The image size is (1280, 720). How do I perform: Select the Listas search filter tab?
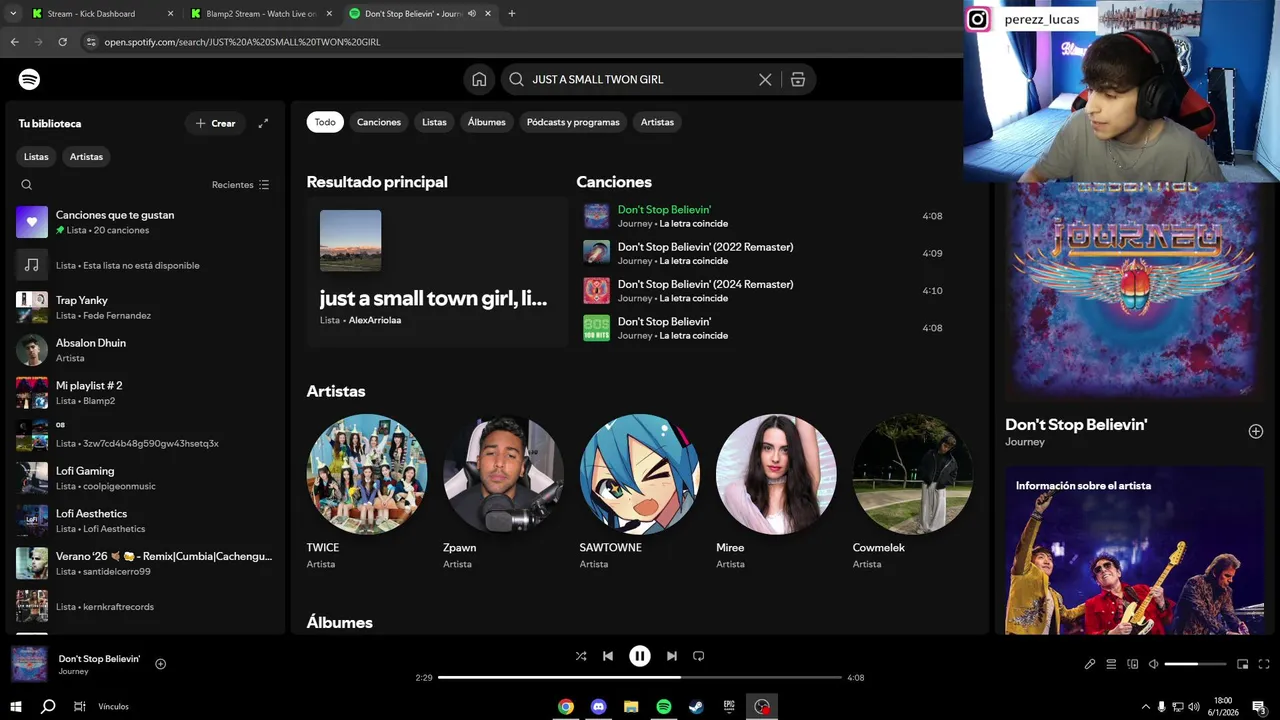point(434,122)
